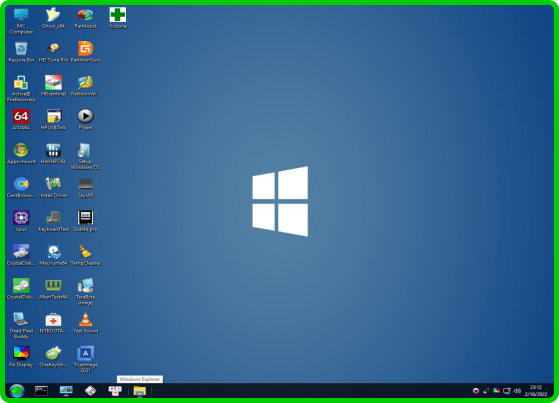The height and width of the screenshot is (403, 559).
Task: Launch Command Prompt from the taskbar
Action: point(41,391)
